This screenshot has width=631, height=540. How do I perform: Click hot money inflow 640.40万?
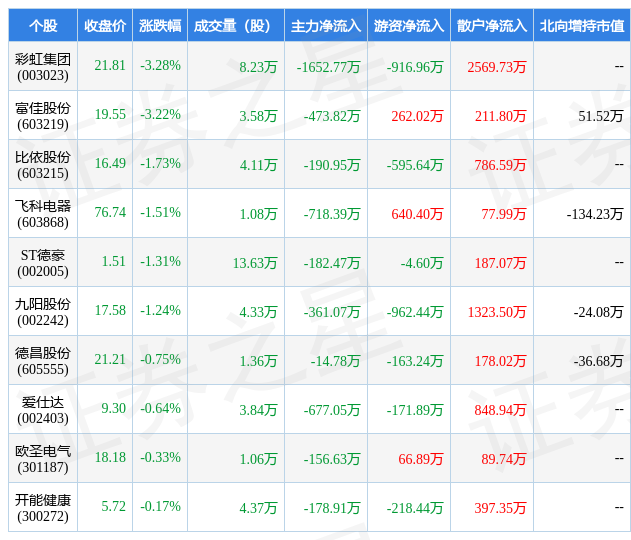pyautogui.click(x=417, y=214)
